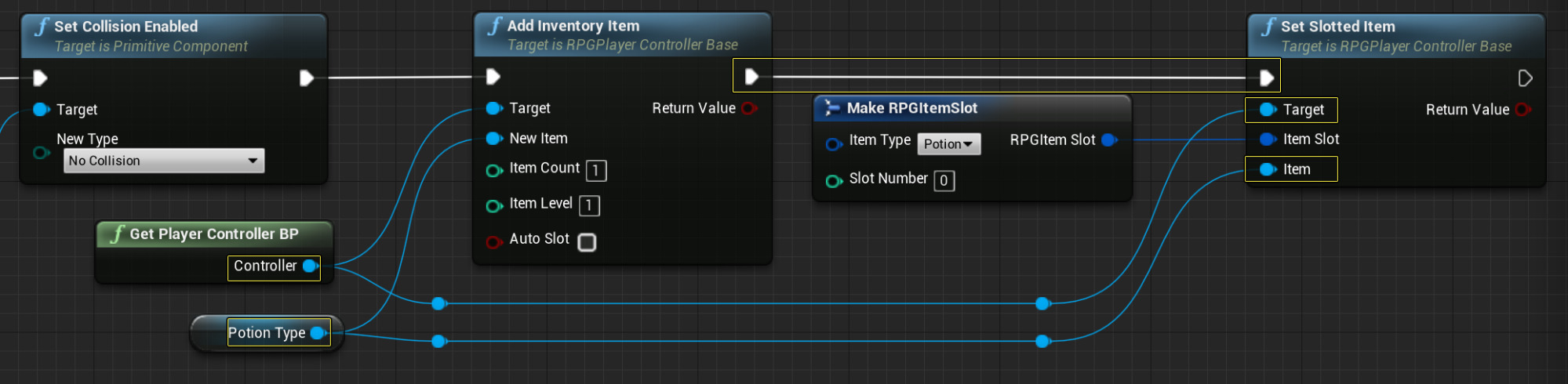Select the Make RPGItemSlot node title
Image resolution: width=1568 pixels, height=384 pixels.
click(x=911, y=108)
